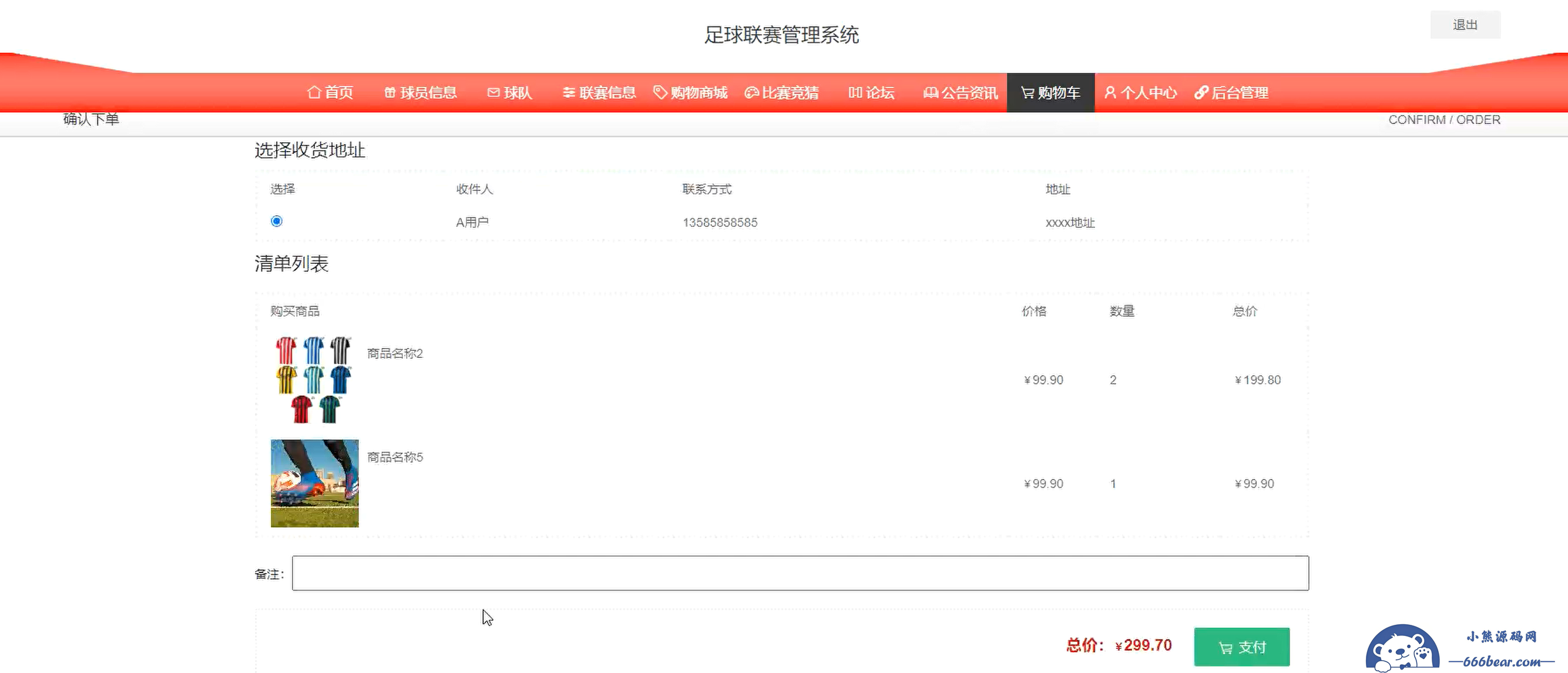The width and height of the screenshot is (1568, 673).
Task: Click the 清单列表 section heading
Action: [291, 264]
